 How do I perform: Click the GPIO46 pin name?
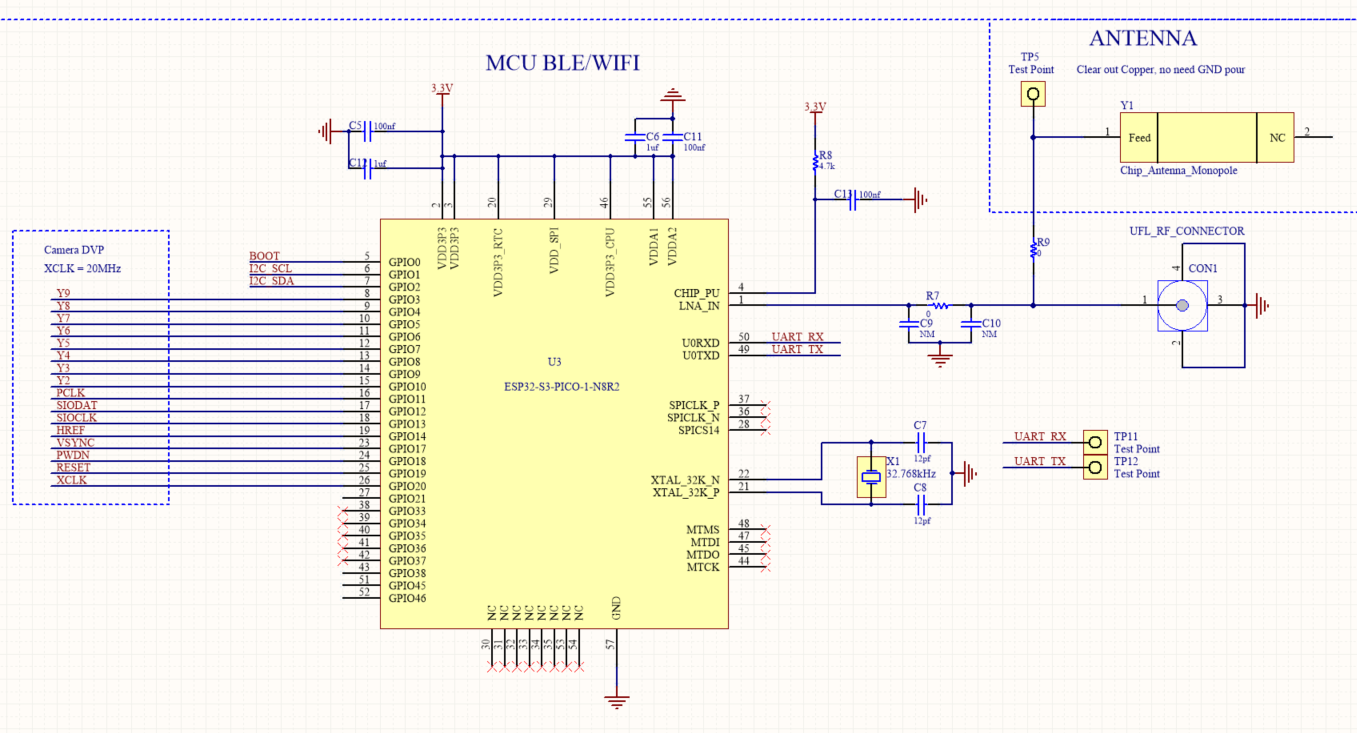pyautogui.click(x=407, y=598)
